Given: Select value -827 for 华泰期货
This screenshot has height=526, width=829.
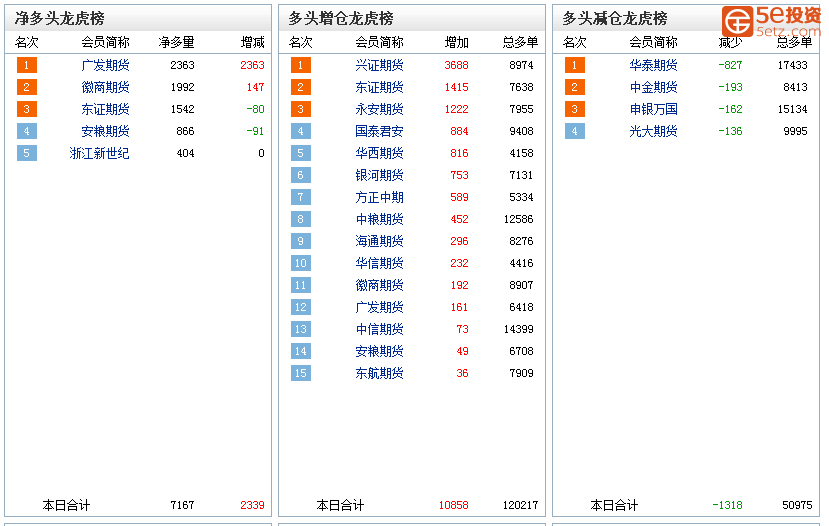Looking at the screenshot, I should click(x=730, y=65).
